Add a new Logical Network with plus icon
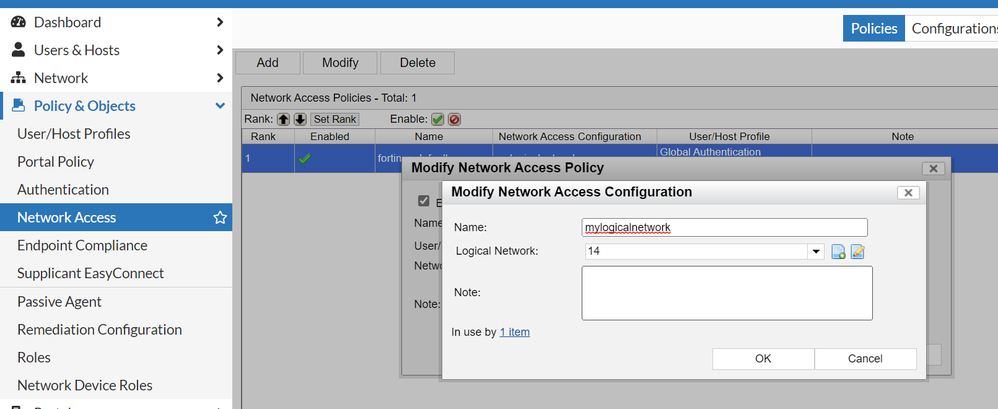The image size is (998, 409). tap(838, 252)
